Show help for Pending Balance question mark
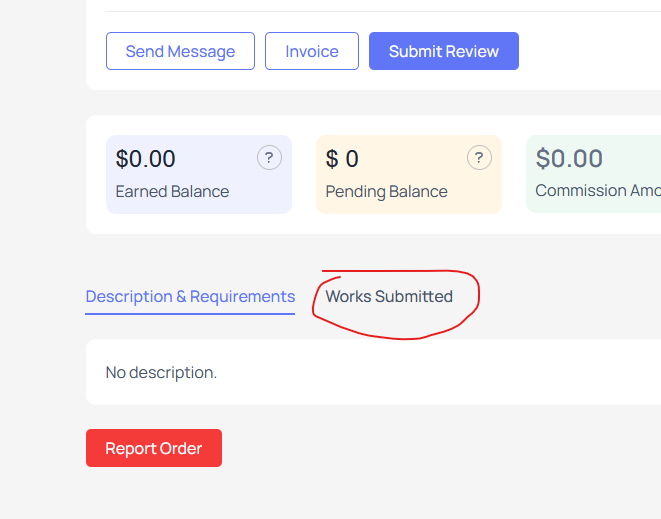The width and height of the screenshot is (661, 519). coord(479,158)
